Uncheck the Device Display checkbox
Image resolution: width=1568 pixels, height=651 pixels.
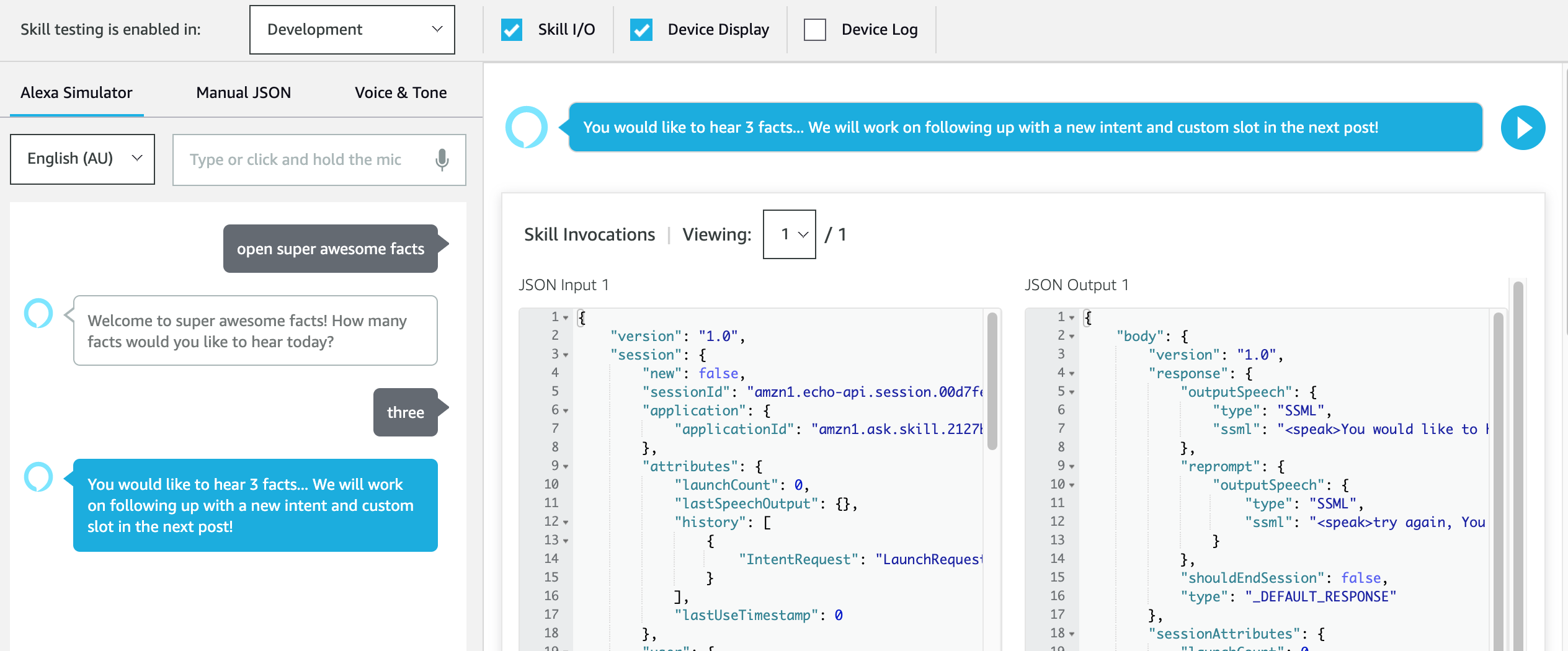tap(641, 30)
